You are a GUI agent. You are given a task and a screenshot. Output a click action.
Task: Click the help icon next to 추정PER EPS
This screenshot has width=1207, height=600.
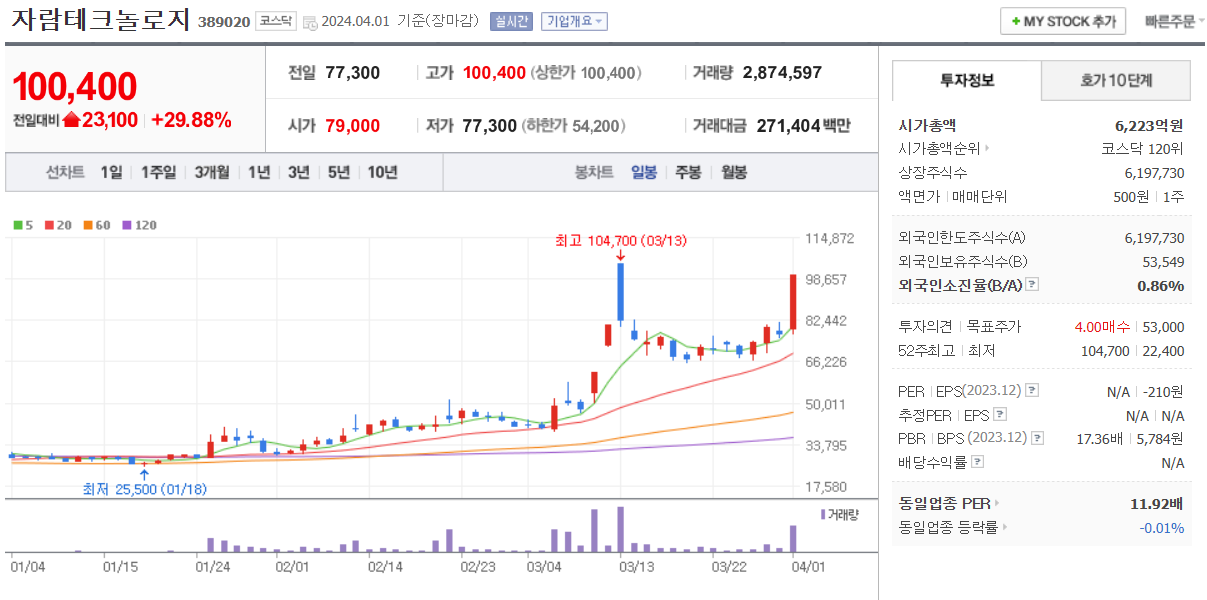[1000, 415]
